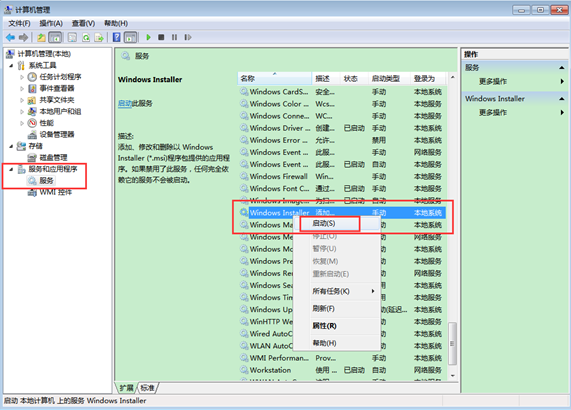Screen dimensions: 571x410
Task: Sort by the 登录为 column header
Action: coord(428,79)
